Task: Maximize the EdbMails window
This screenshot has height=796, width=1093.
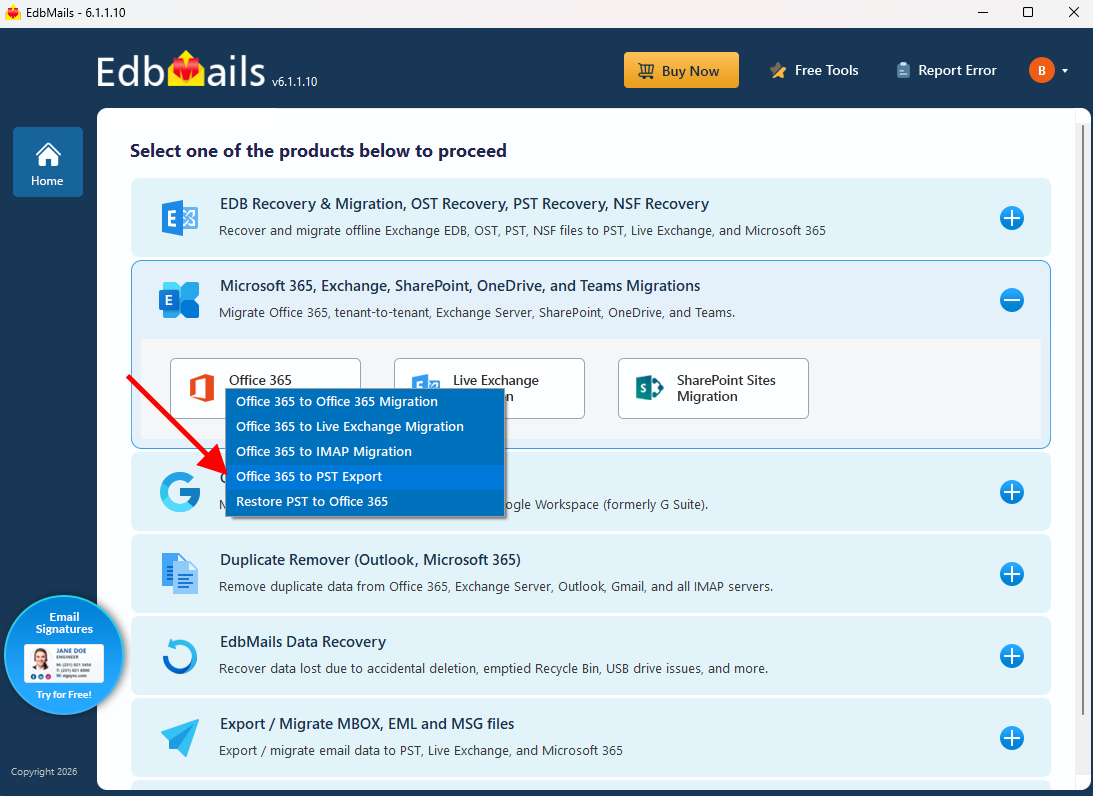Action: [x=1027, y=13]
